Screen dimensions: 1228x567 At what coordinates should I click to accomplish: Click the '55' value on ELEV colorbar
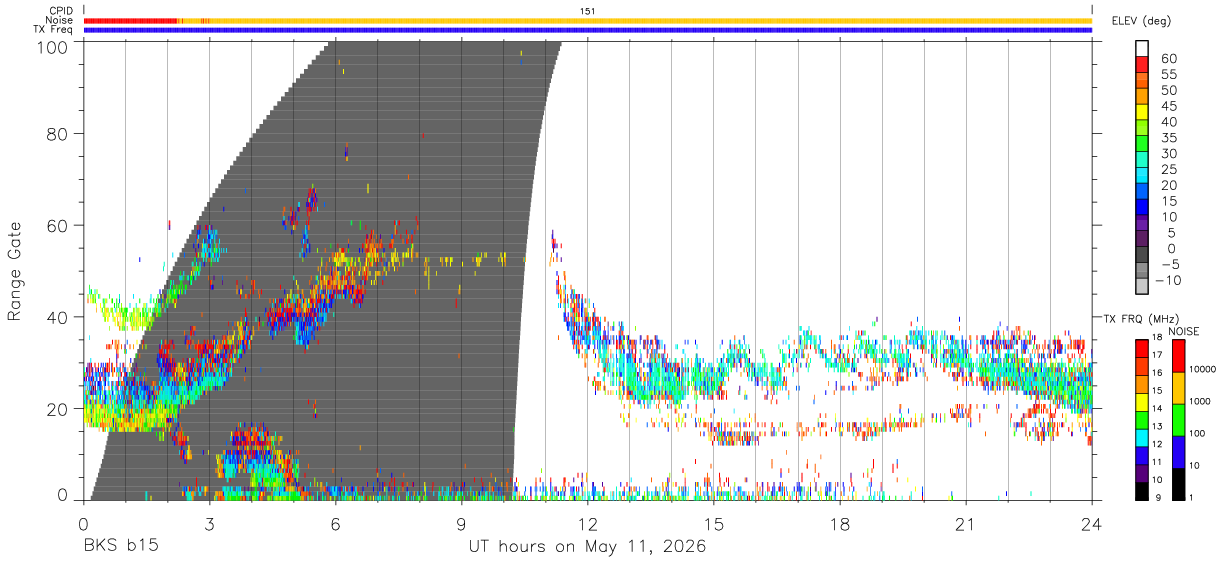tap(1169, 75)
